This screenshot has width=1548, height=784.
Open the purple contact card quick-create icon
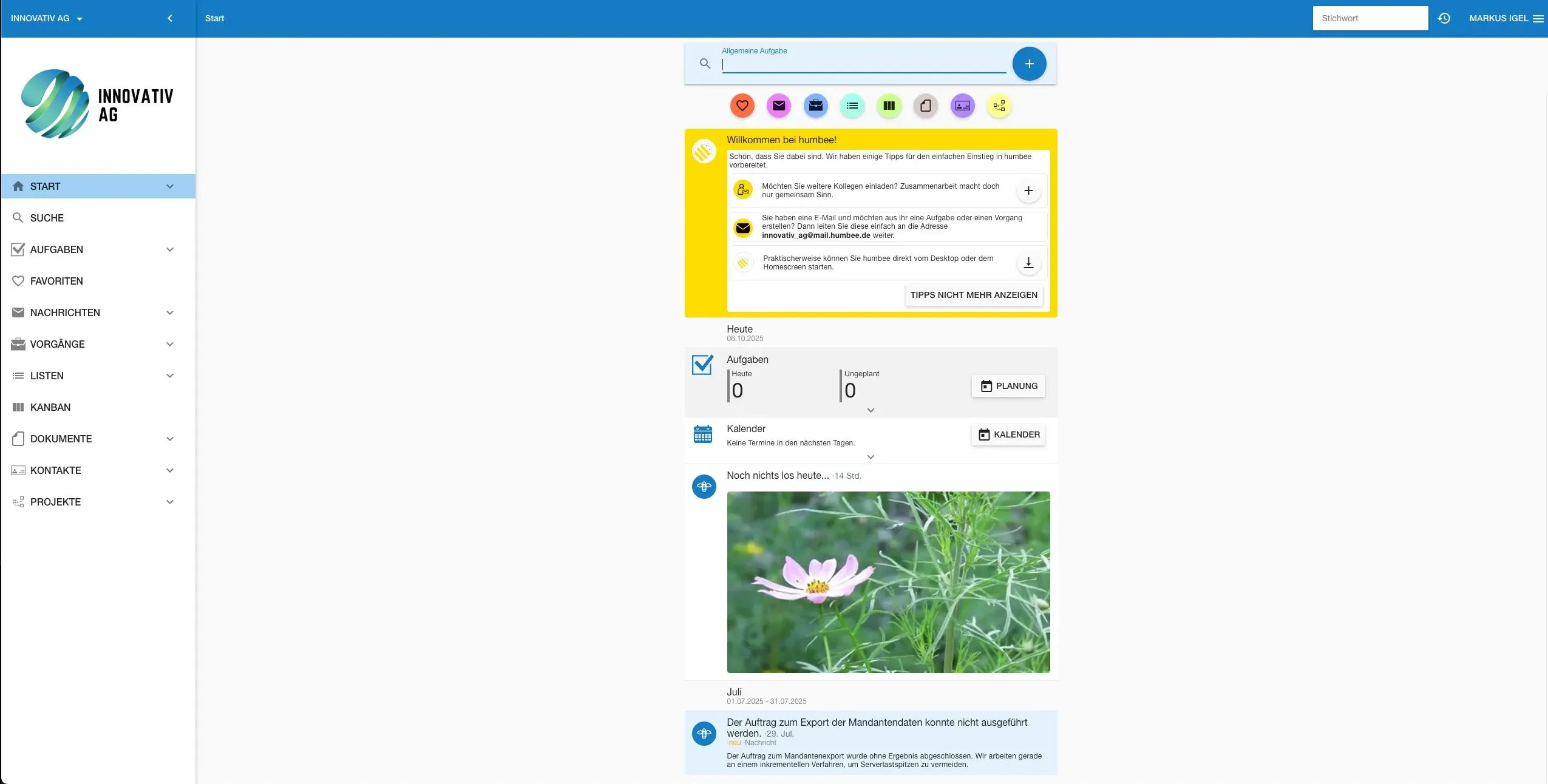(962, 106)
